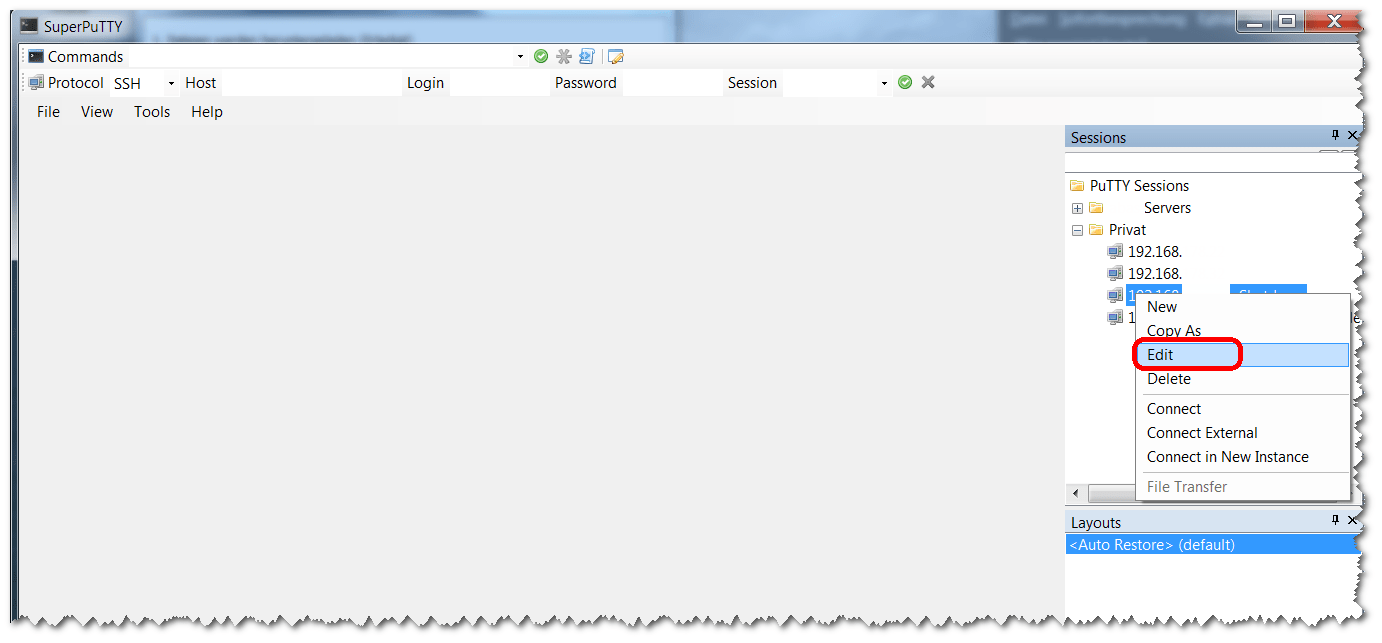Click the gray asterisk icon in Commands toolbar
This screenshot has width=1382, height=643.
pyautogui.click(x=564, y=57)
